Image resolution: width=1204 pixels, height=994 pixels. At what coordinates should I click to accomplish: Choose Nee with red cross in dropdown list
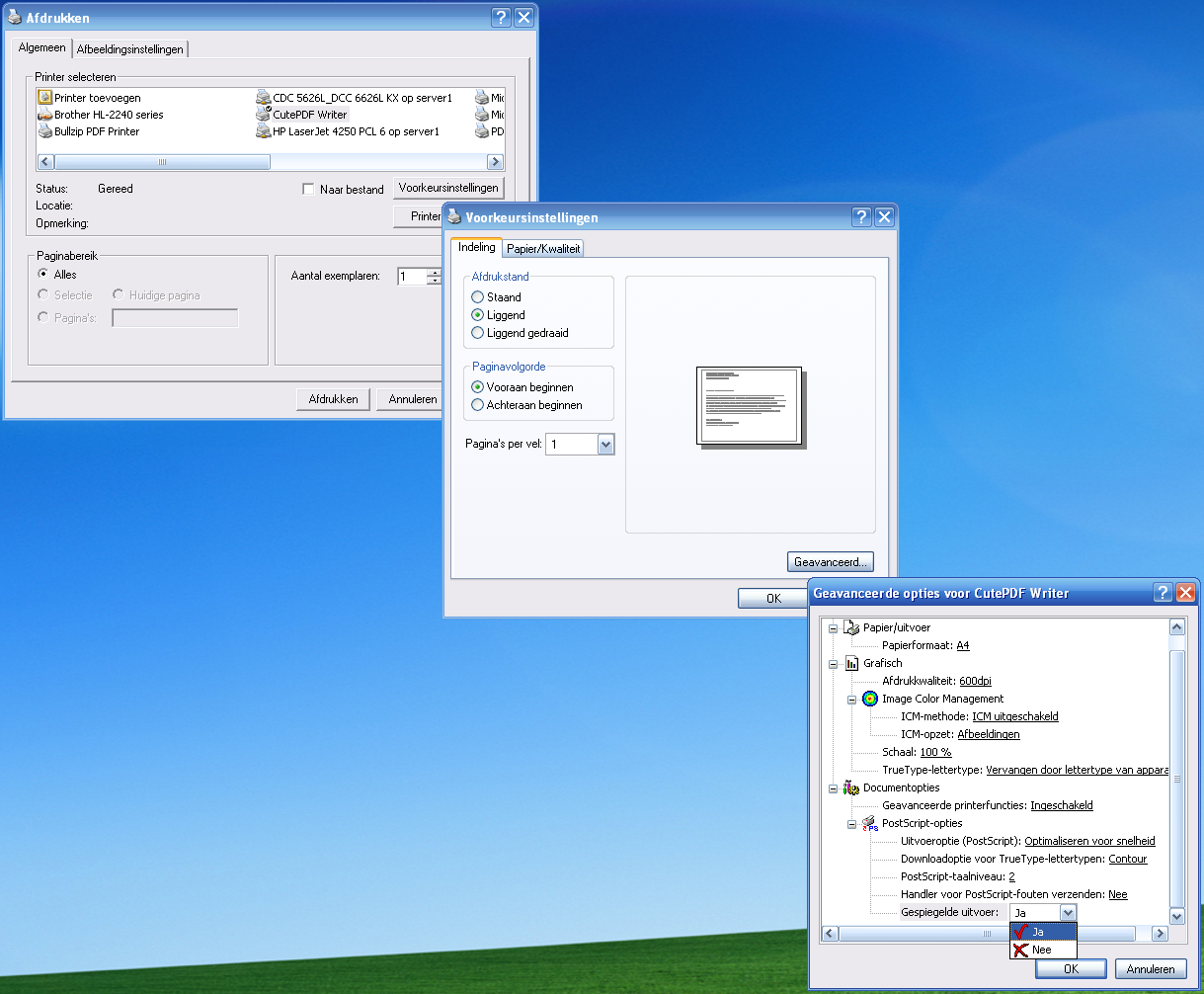pyautogui.click(x=1043, y=949)
